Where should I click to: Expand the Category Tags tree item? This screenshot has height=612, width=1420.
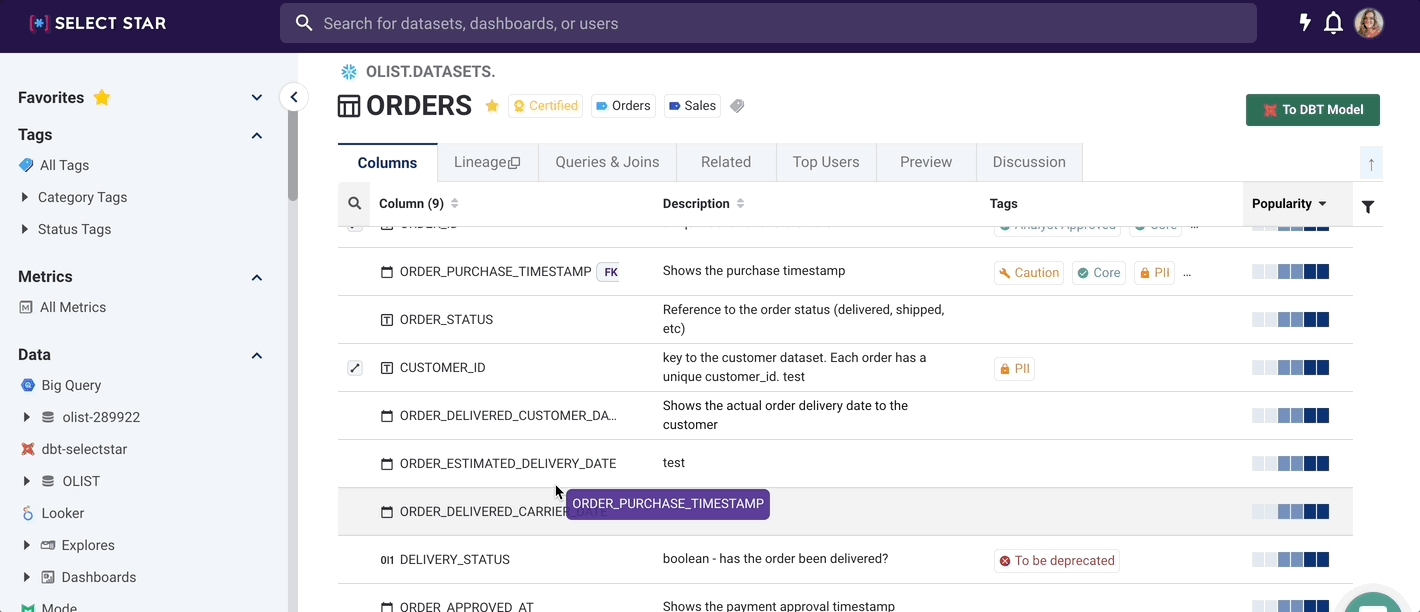pyautogui.click(x=25, y=198)
